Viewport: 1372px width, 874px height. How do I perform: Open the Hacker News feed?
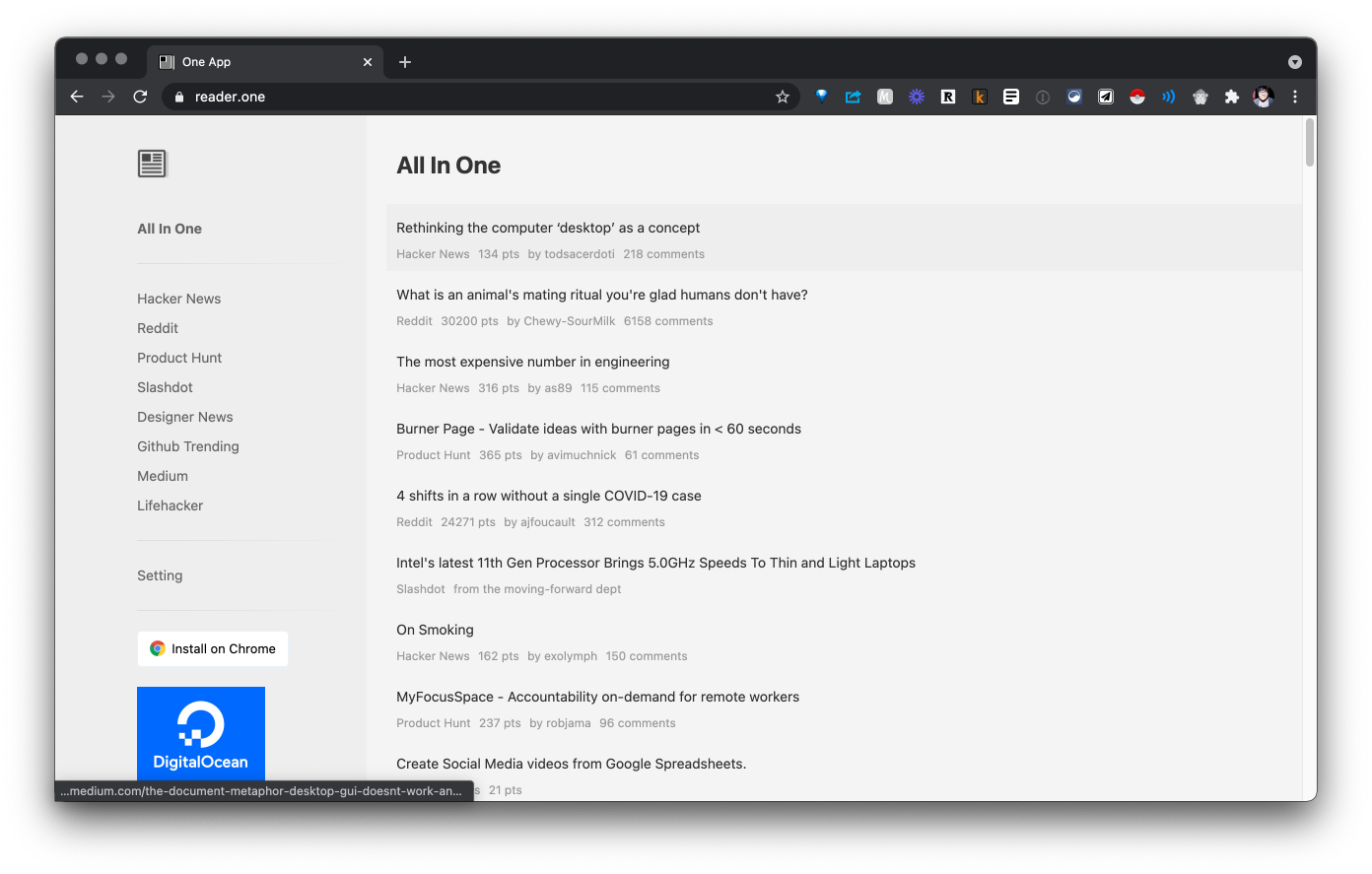178,299
